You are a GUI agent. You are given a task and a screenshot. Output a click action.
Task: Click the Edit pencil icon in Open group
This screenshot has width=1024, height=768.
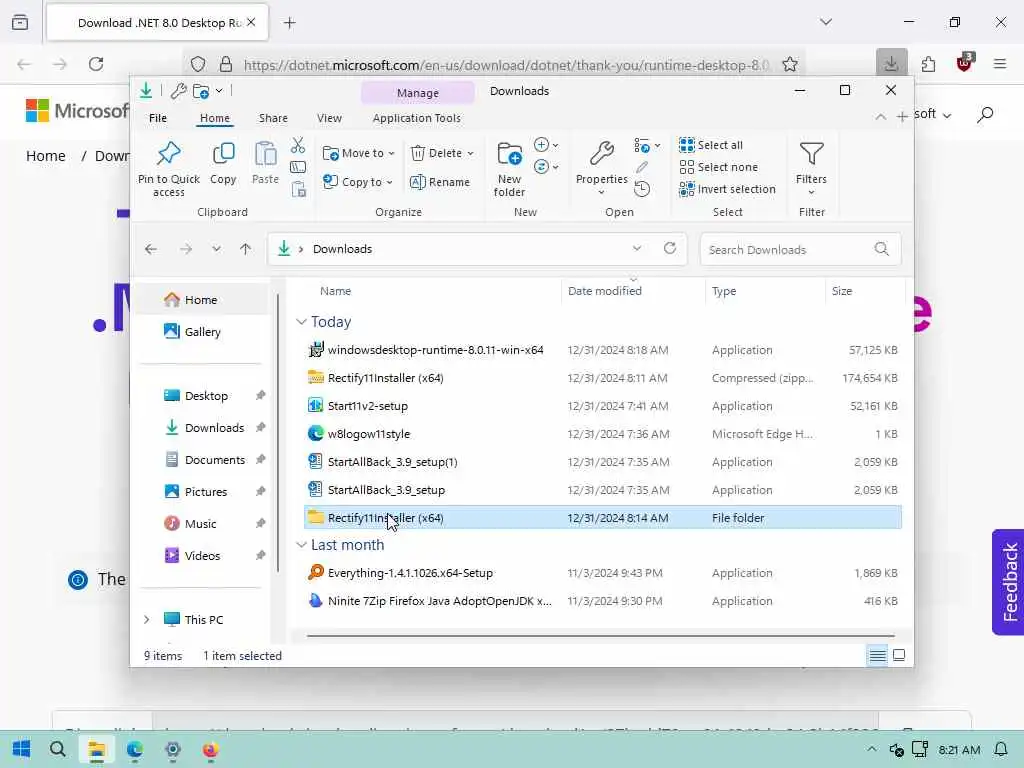tap(642, 168)
